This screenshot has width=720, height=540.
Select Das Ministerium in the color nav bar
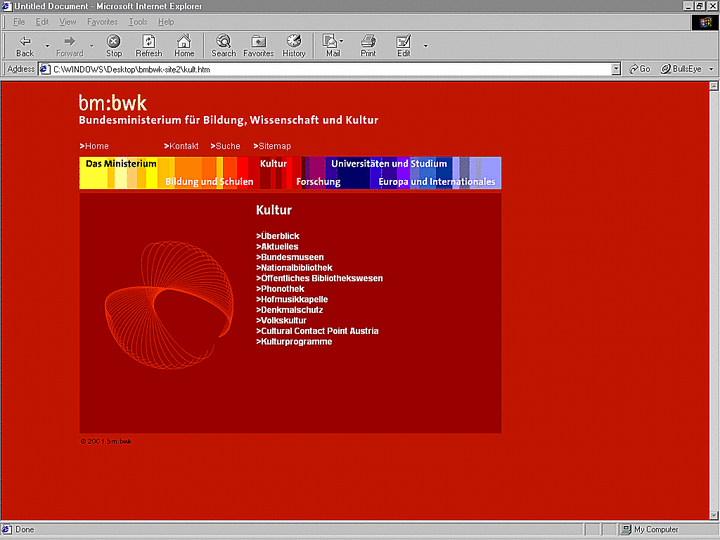[x=121, y=163]
